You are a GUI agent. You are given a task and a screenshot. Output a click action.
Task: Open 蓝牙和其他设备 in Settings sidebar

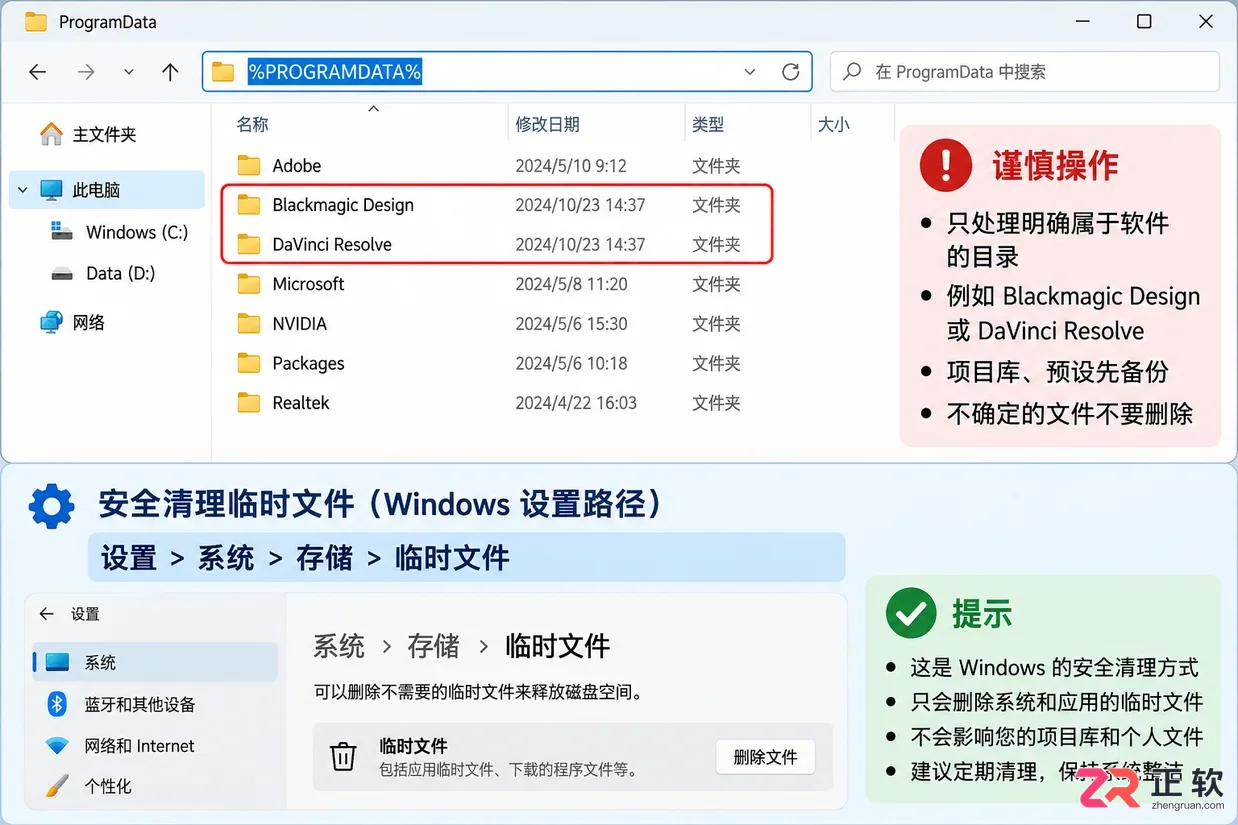coord(139,704)
